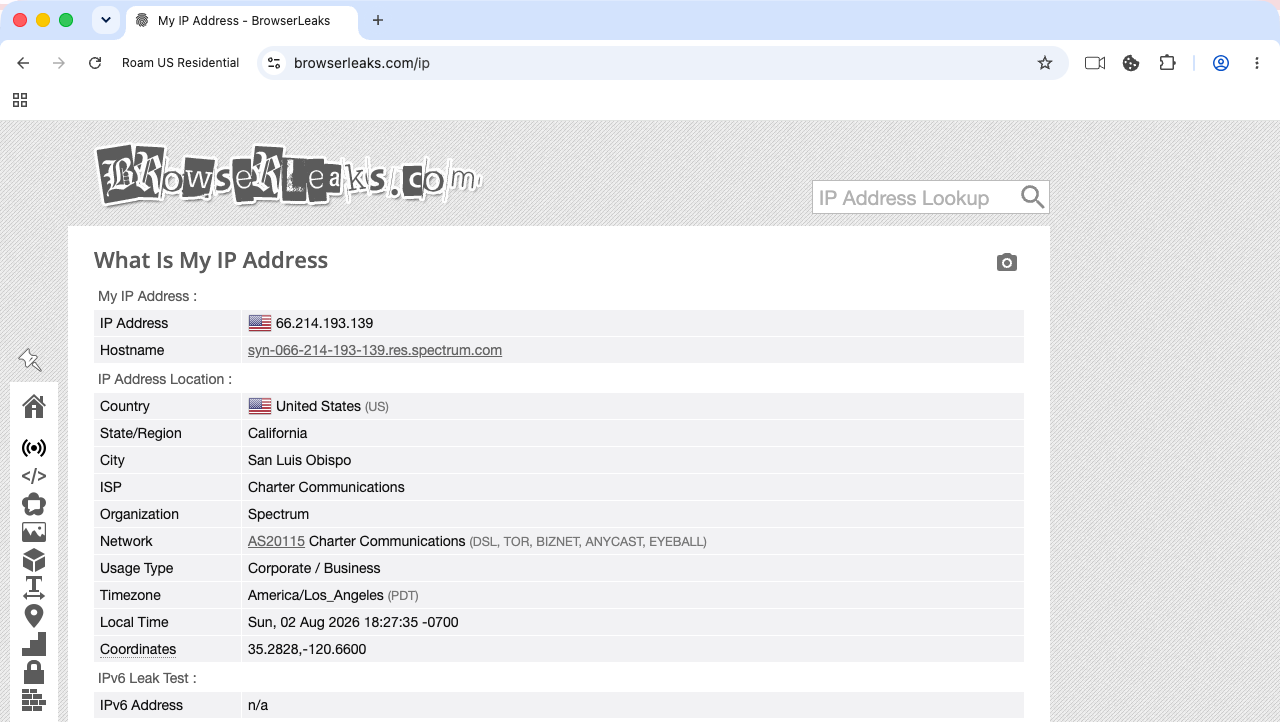Open the Geolocation pin icon in sidebar
The width and height of the screenshot is (1280, 722).
tap(34, 616)
